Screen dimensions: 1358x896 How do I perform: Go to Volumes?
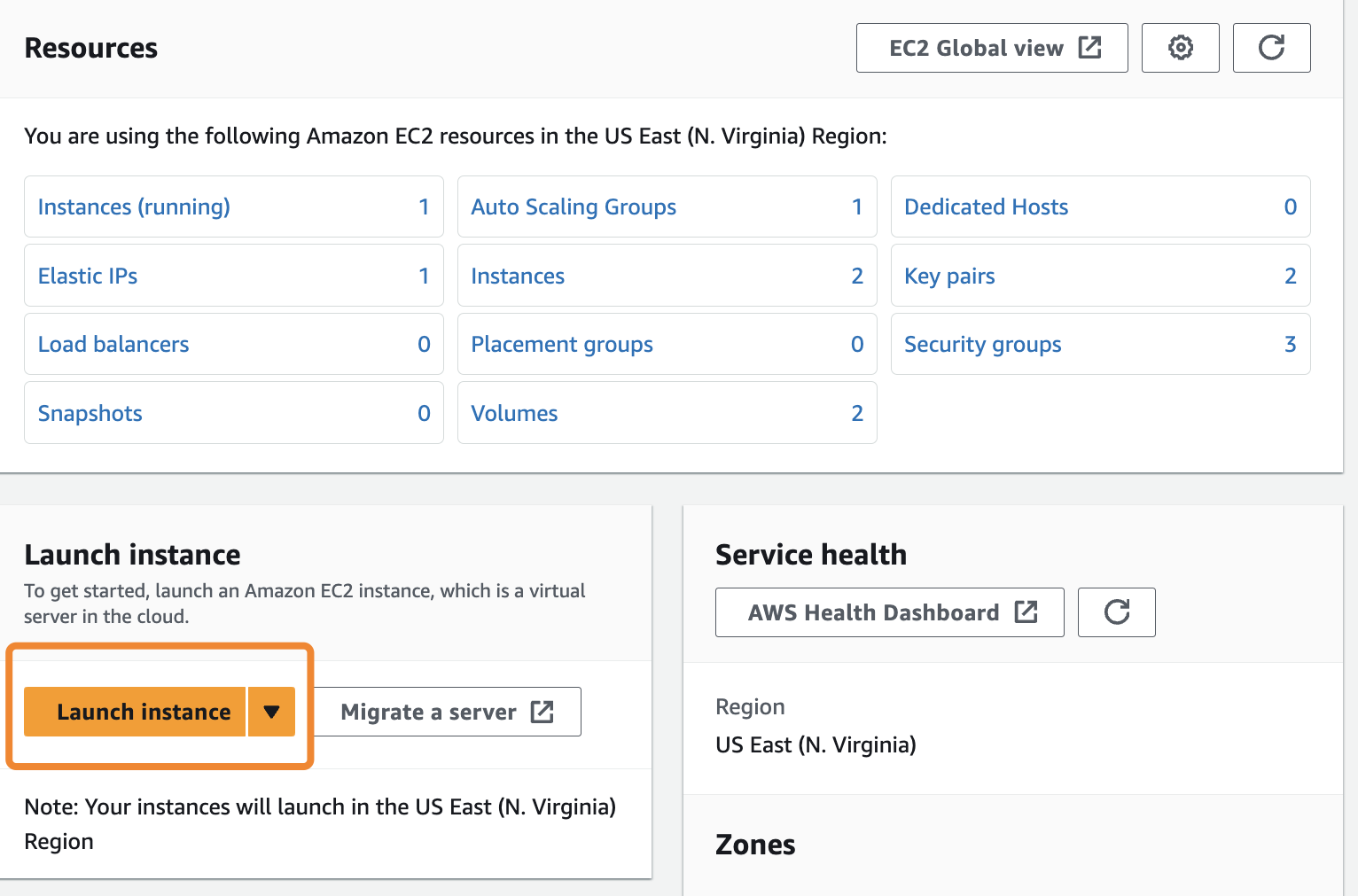(x=514, y=413)
